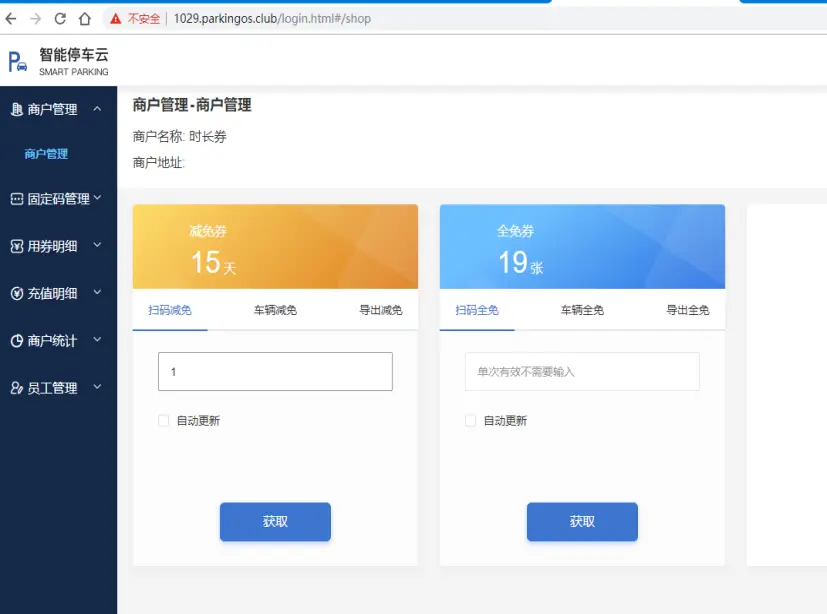Open the 商户管理 submenu link
This screenshot has width=827, height=614.
(x=47, y=154)
